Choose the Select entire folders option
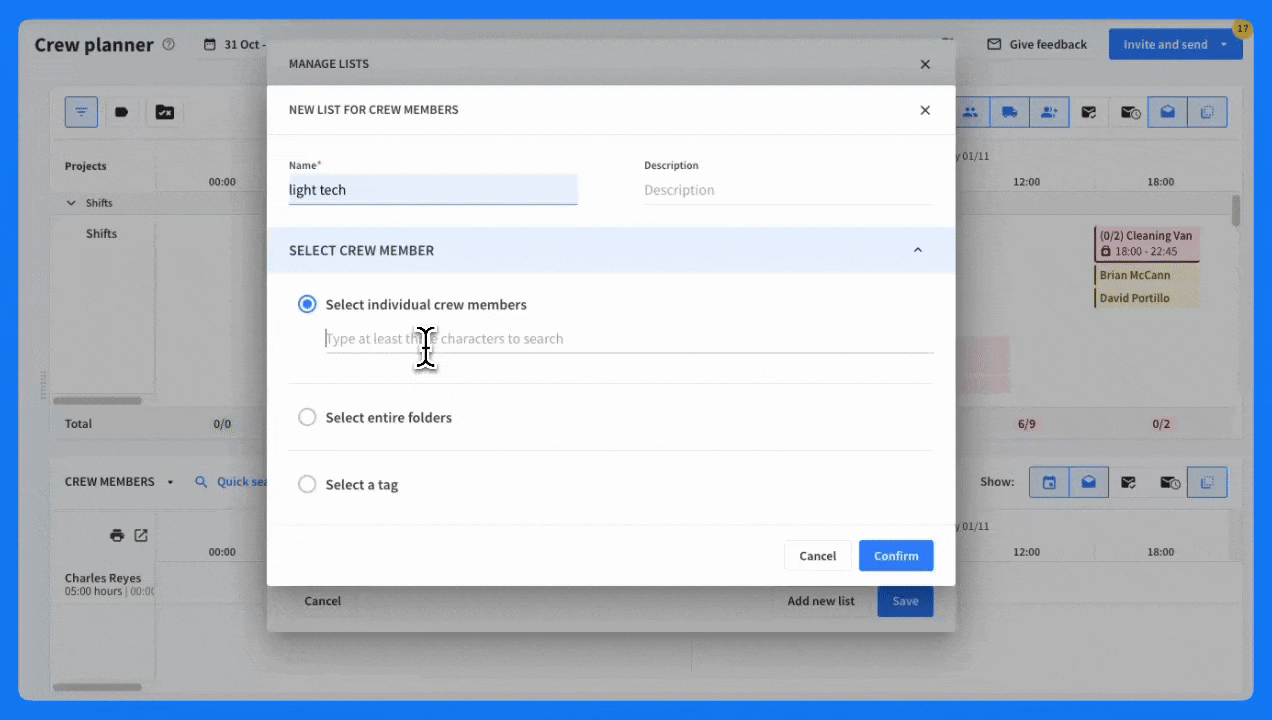The height and width of the screenshot is (720, 1272). click(307, 417)
